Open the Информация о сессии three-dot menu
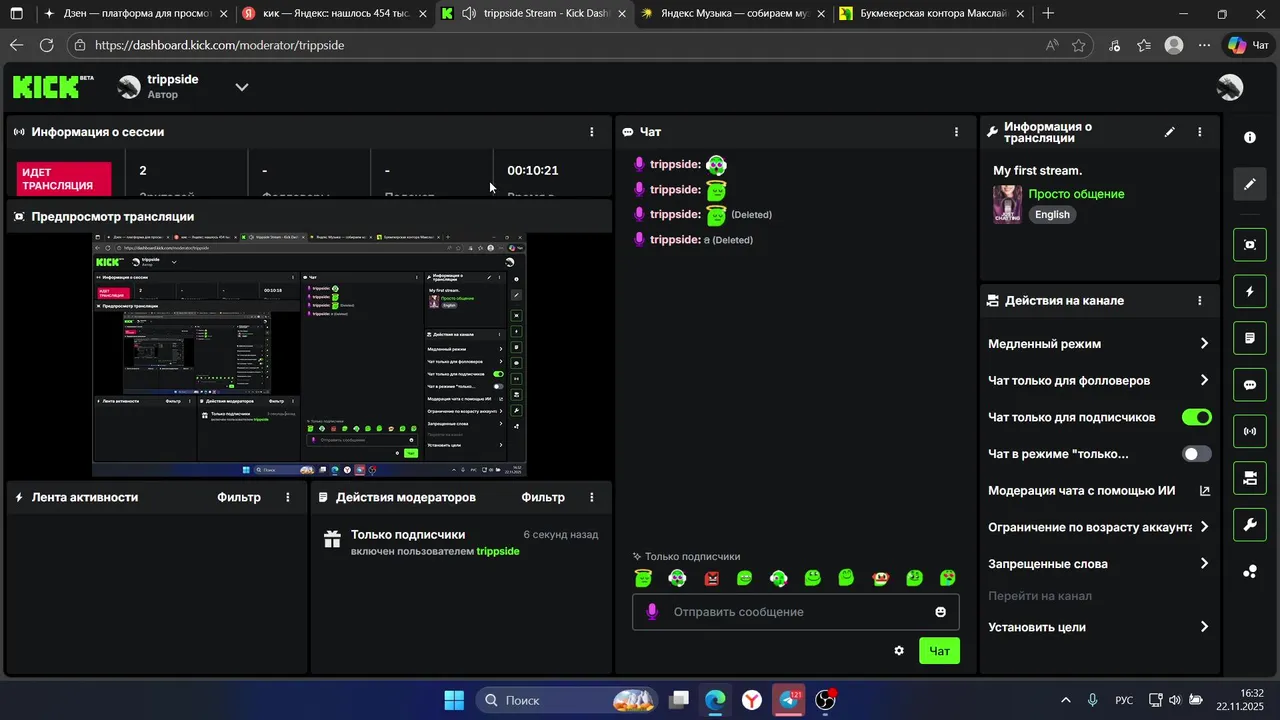Image resolution: width=1280 pixels, height=720 pixels. click(592, 132)
